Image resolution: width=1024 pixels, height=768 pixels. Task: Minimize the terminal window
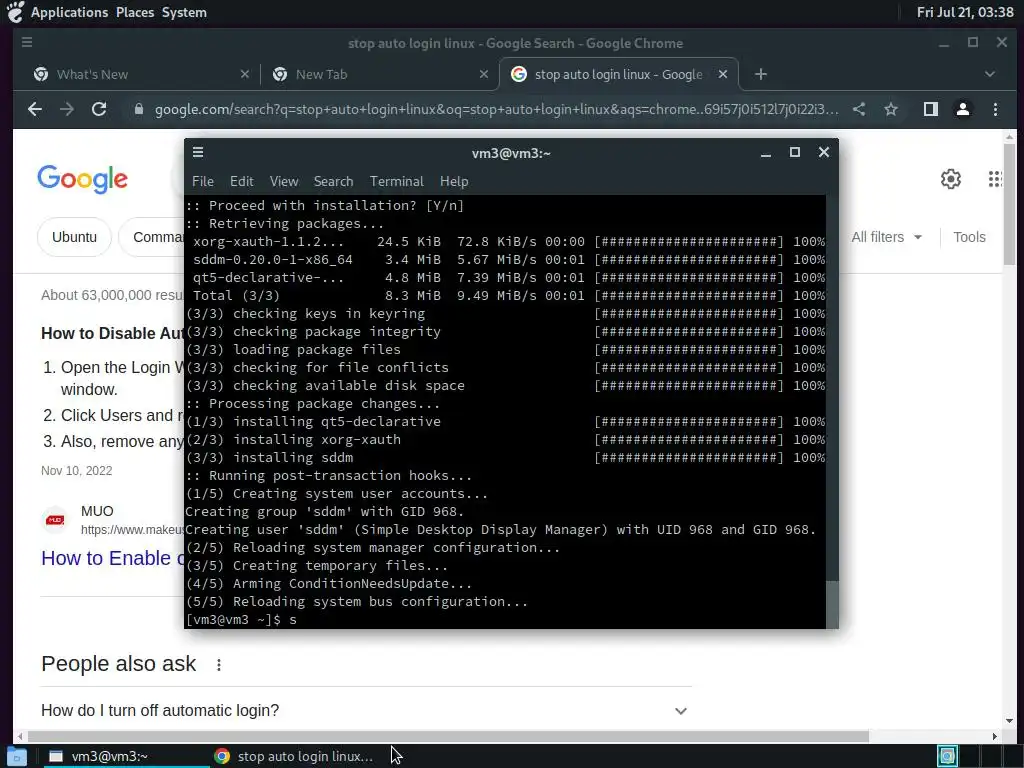pyautogui.click(x=766, y=153)
